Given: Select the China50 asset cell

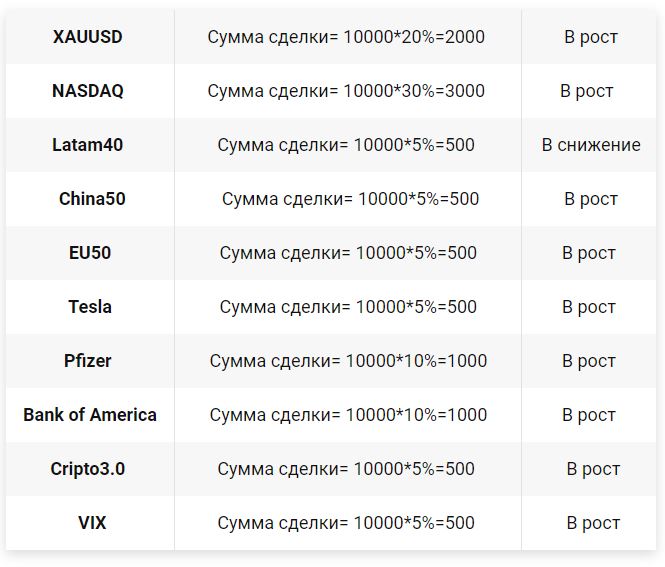Looking at the screenshot, I should click(x=92, y=199).
